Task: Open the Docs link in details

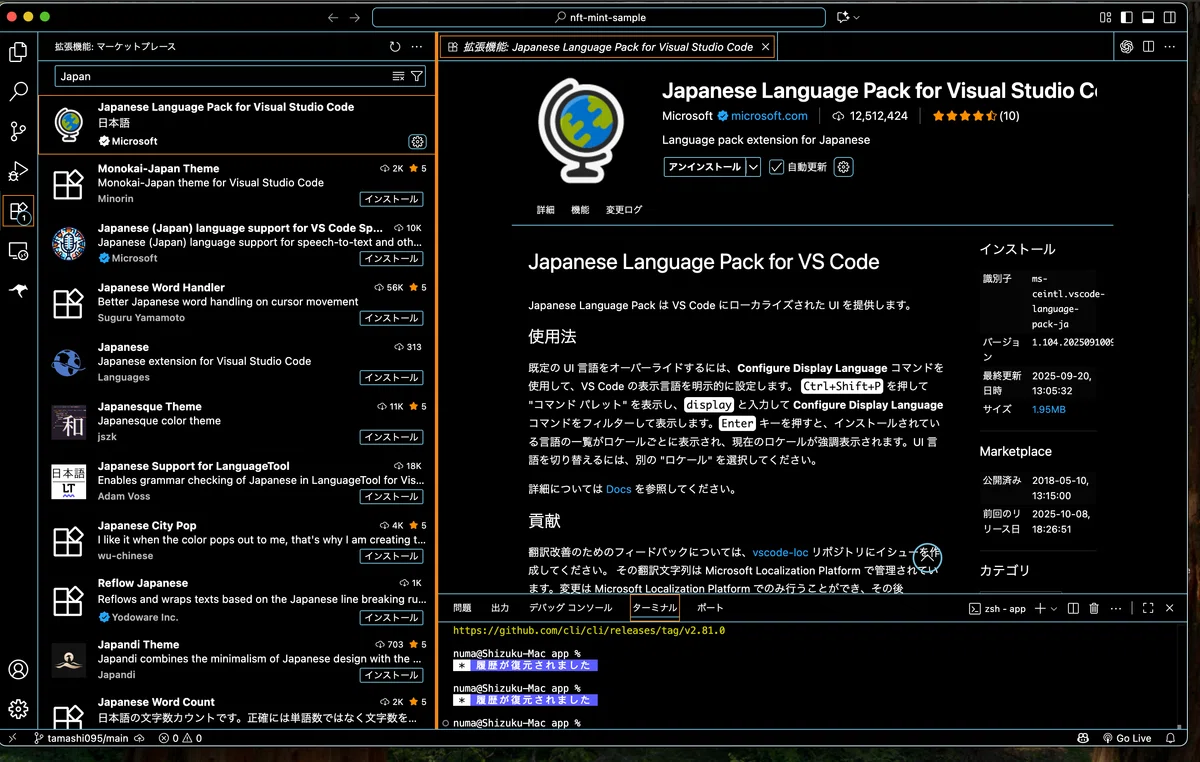Action: click(619, 490)
